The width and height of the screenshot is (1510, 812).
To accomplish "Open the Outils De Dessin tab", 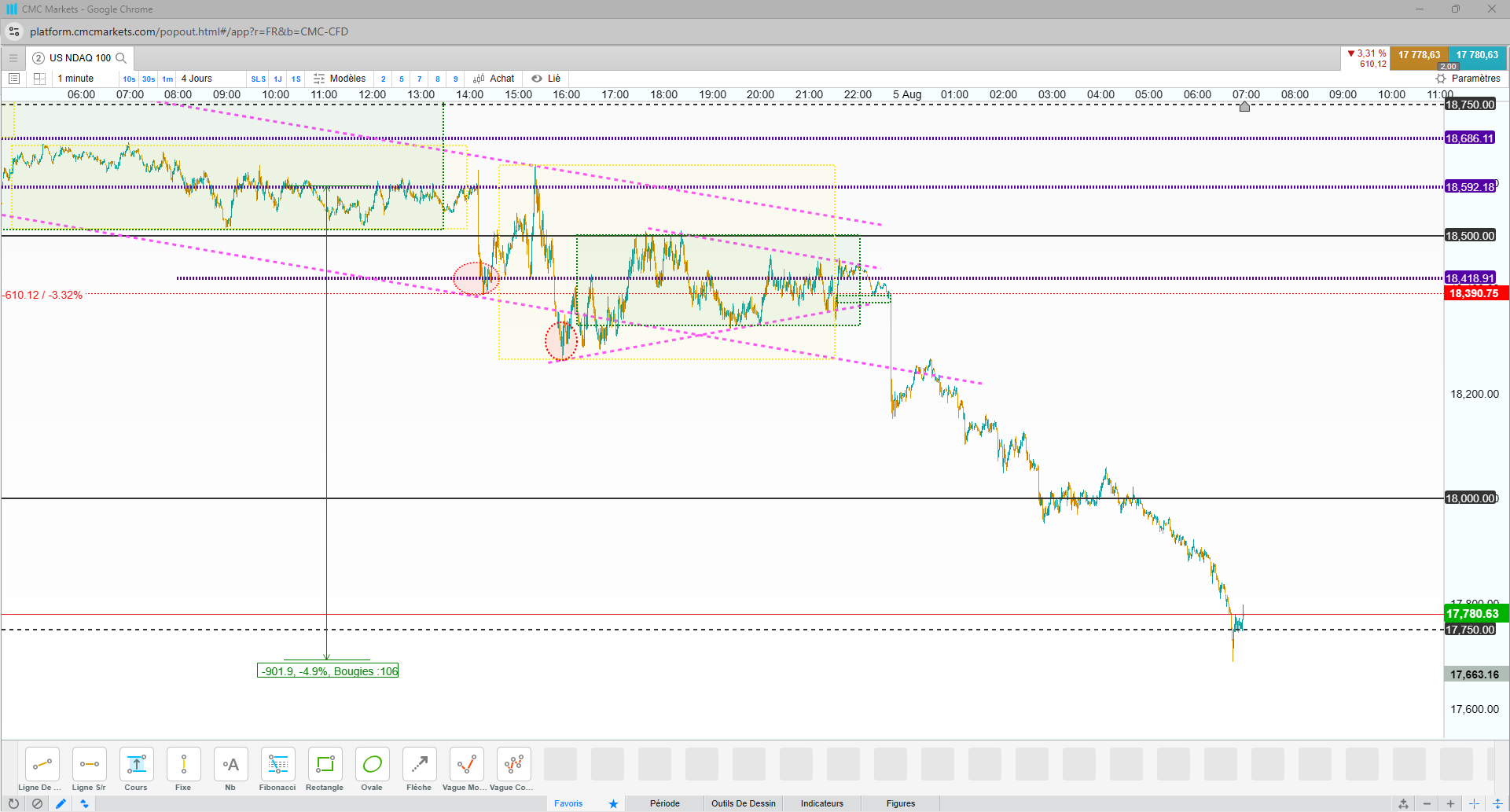I will (744, 803).
